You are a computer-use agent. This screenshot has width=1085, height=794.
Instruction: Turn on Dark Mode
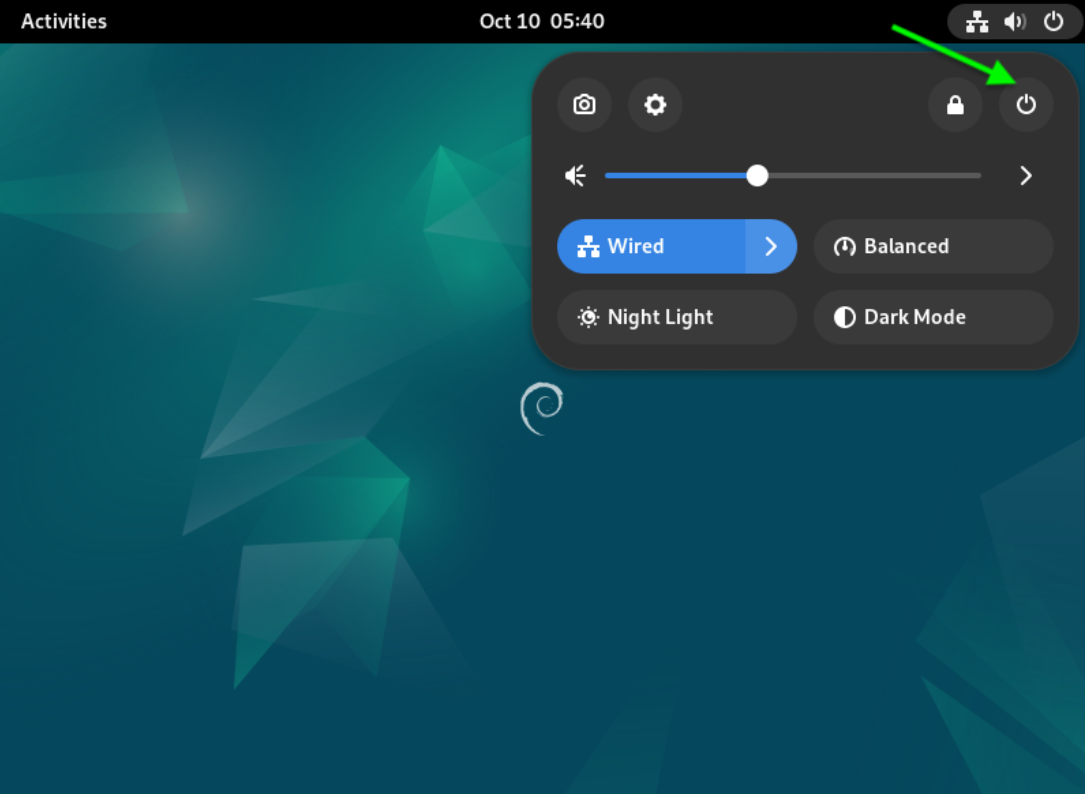coord(933,317)
